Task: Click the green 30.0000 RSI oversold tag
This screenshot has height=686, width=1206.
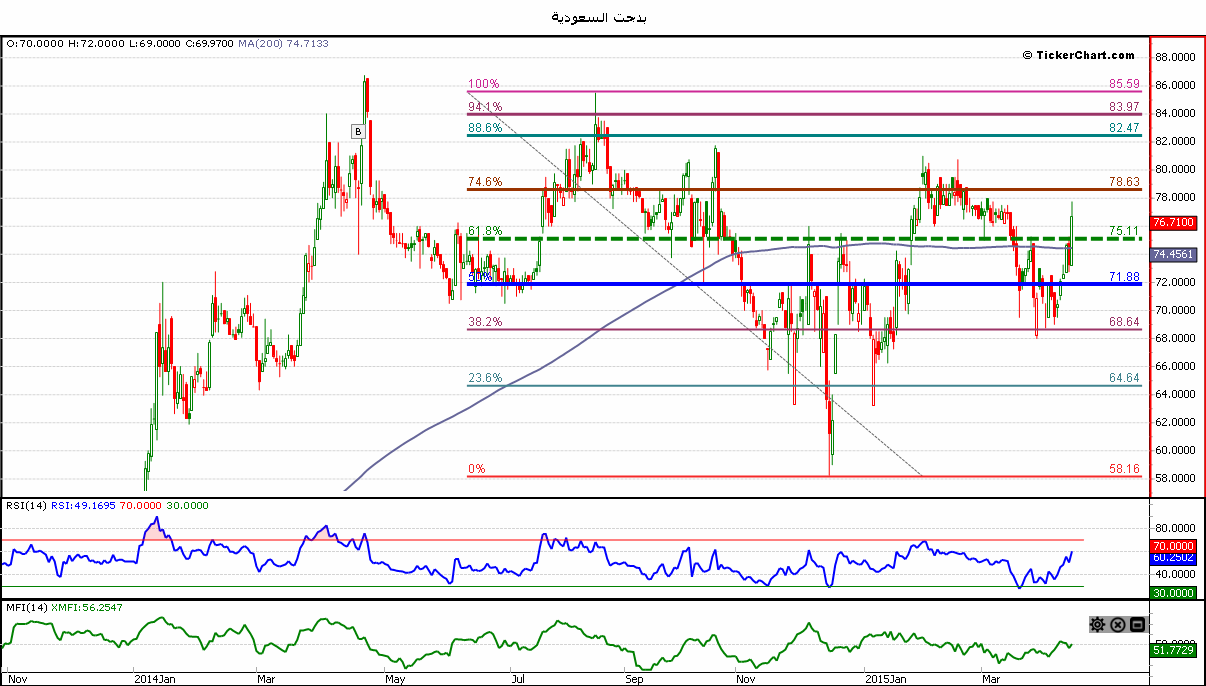Action: (x=1173, y=593)
